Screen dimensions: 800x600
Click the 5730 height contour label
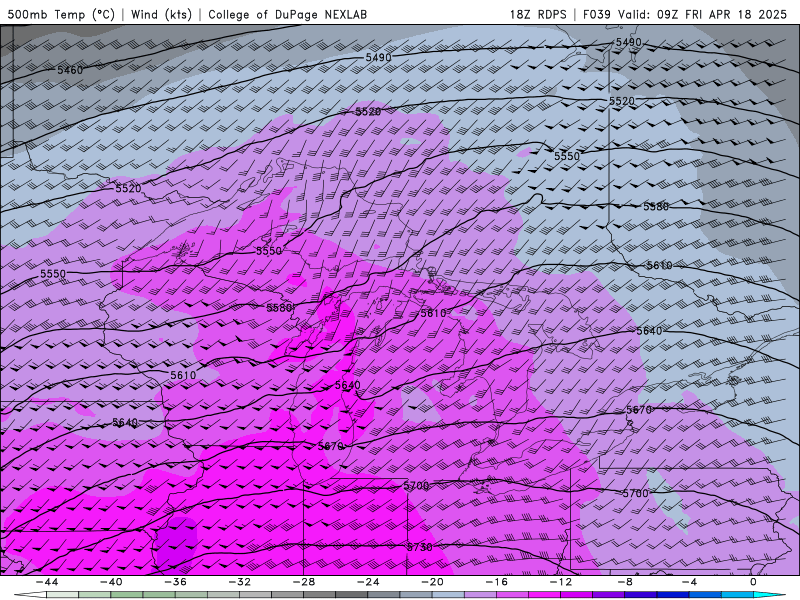pyautogui.click(x=419, y=547)
